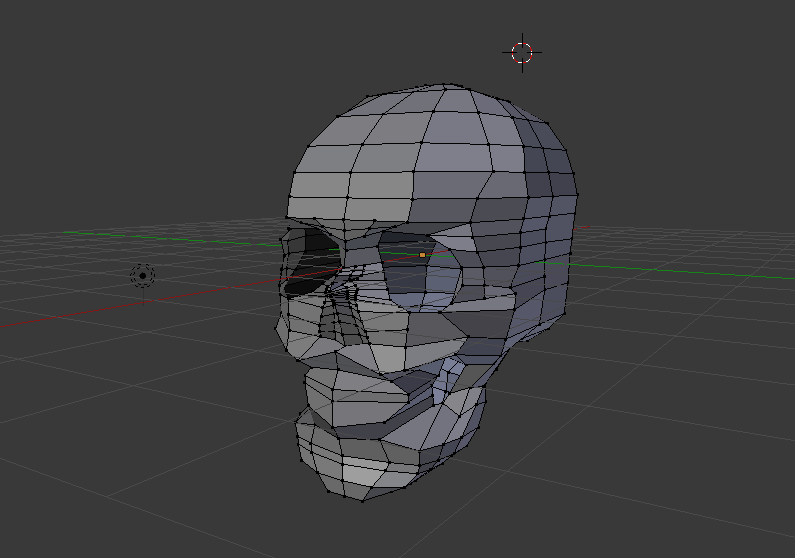
Task: Click the orange origin point on the skull
Action: point(422,255)
